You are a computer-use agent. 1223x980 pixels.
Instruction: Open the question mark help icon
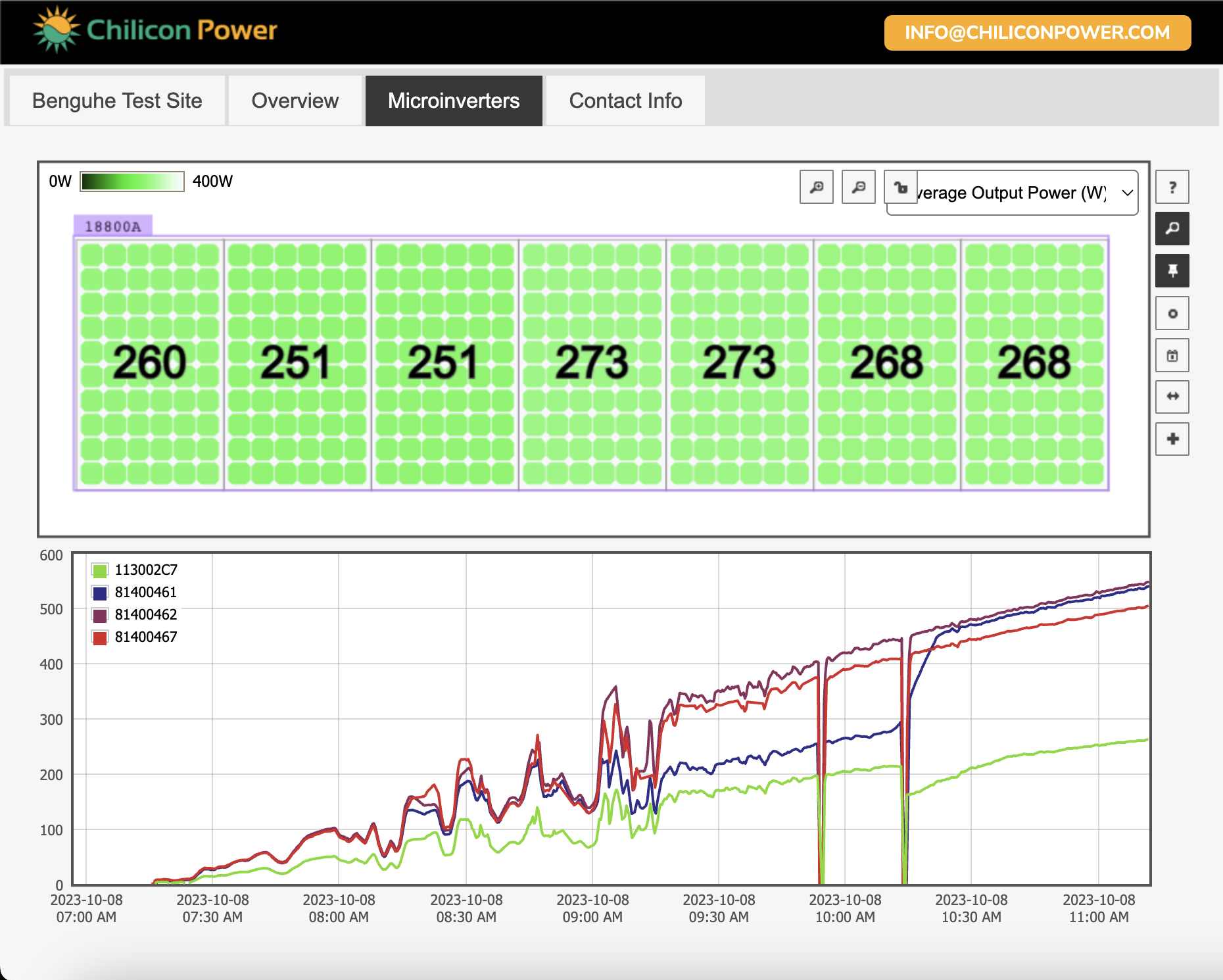1172,187
